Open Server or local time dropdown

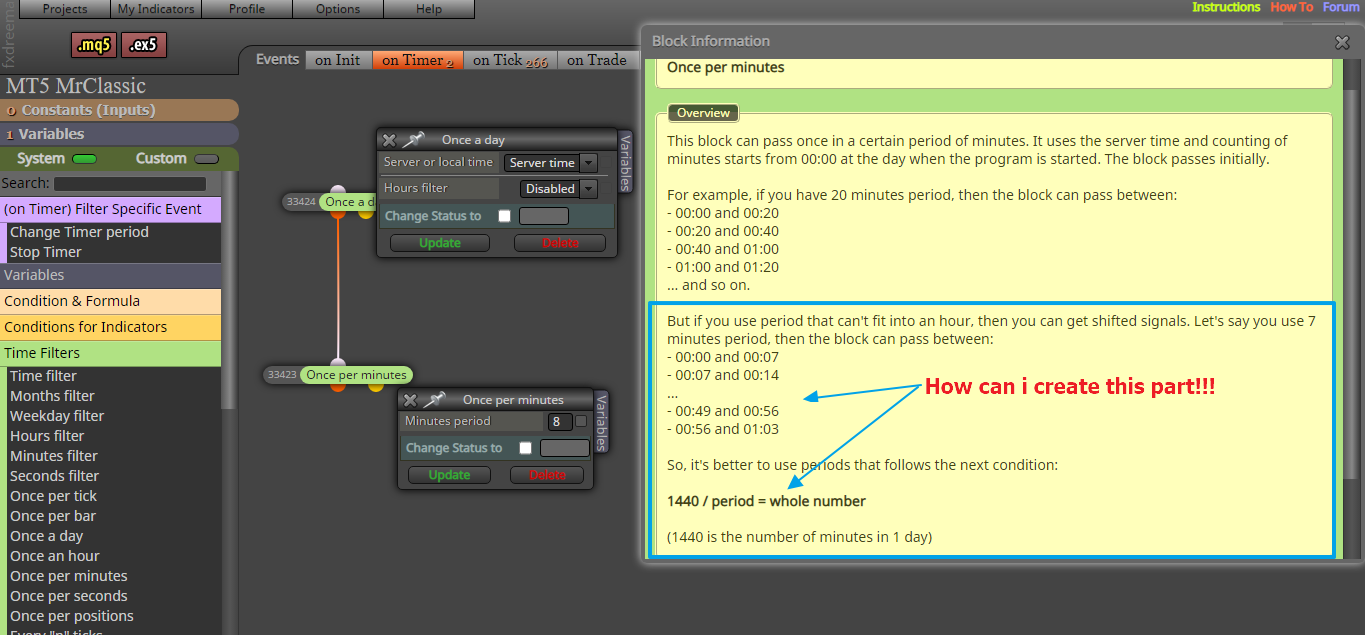(550, 163)
